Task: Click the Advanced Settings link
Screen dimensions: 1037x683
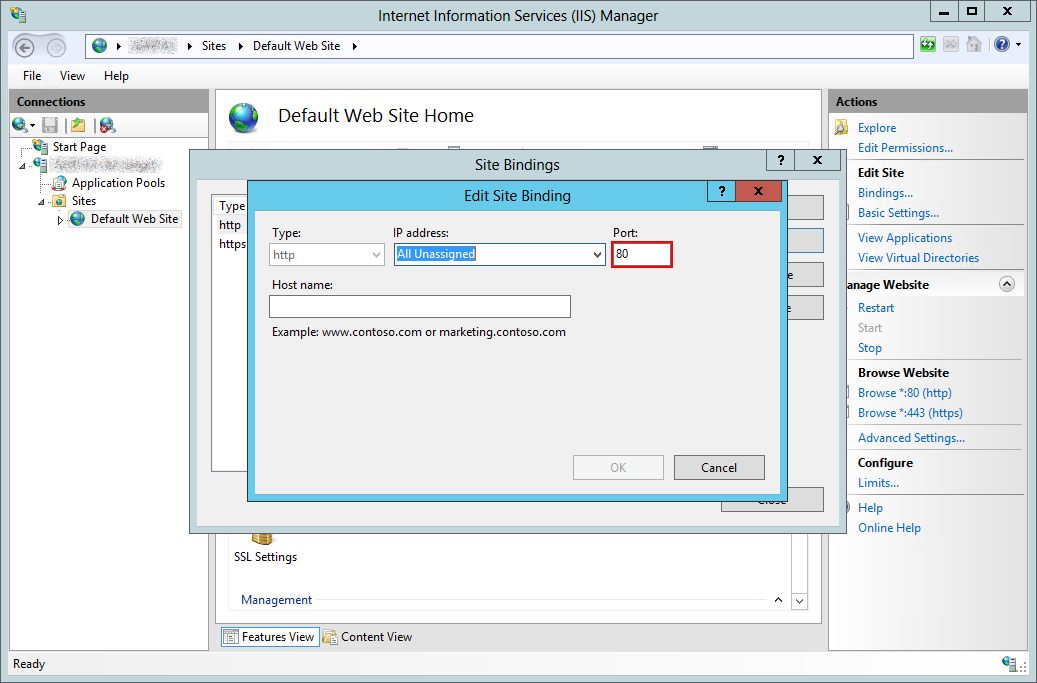Action: pyautogui.click(x=911, y=438)
